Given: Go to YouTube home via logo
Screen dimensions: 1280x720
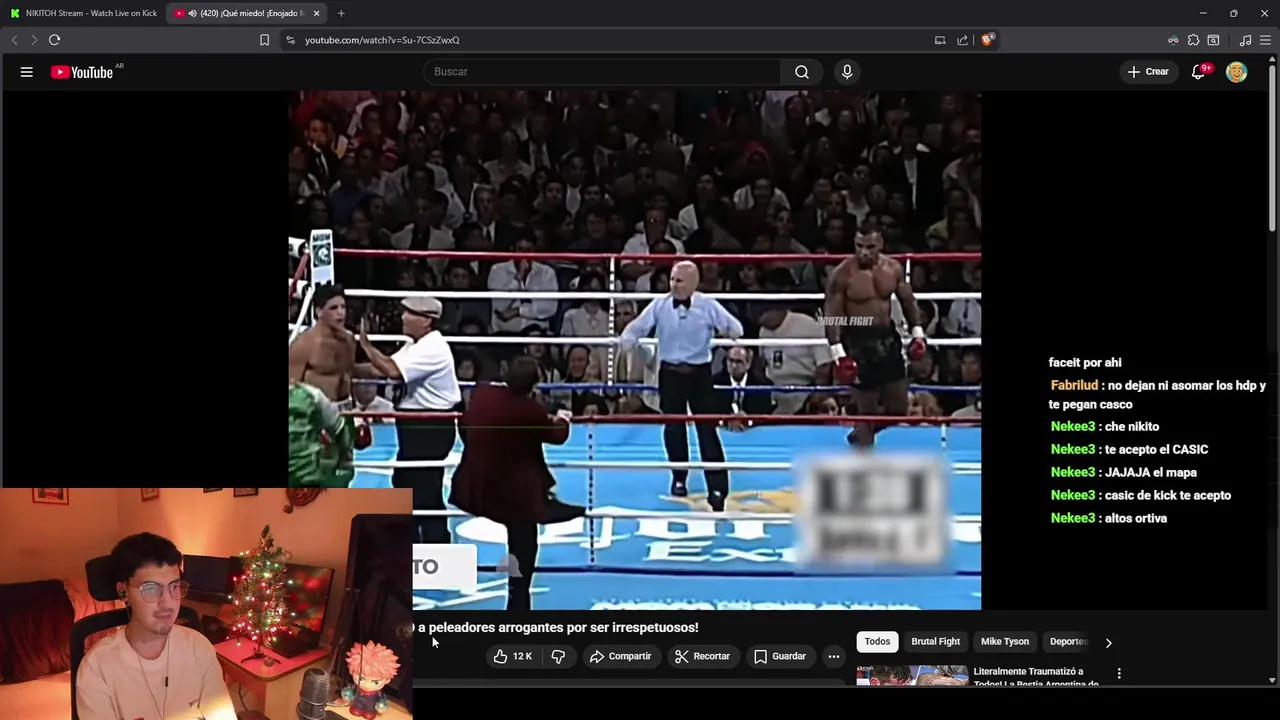Looking at the screenshot, I should (x=83, y=72).
